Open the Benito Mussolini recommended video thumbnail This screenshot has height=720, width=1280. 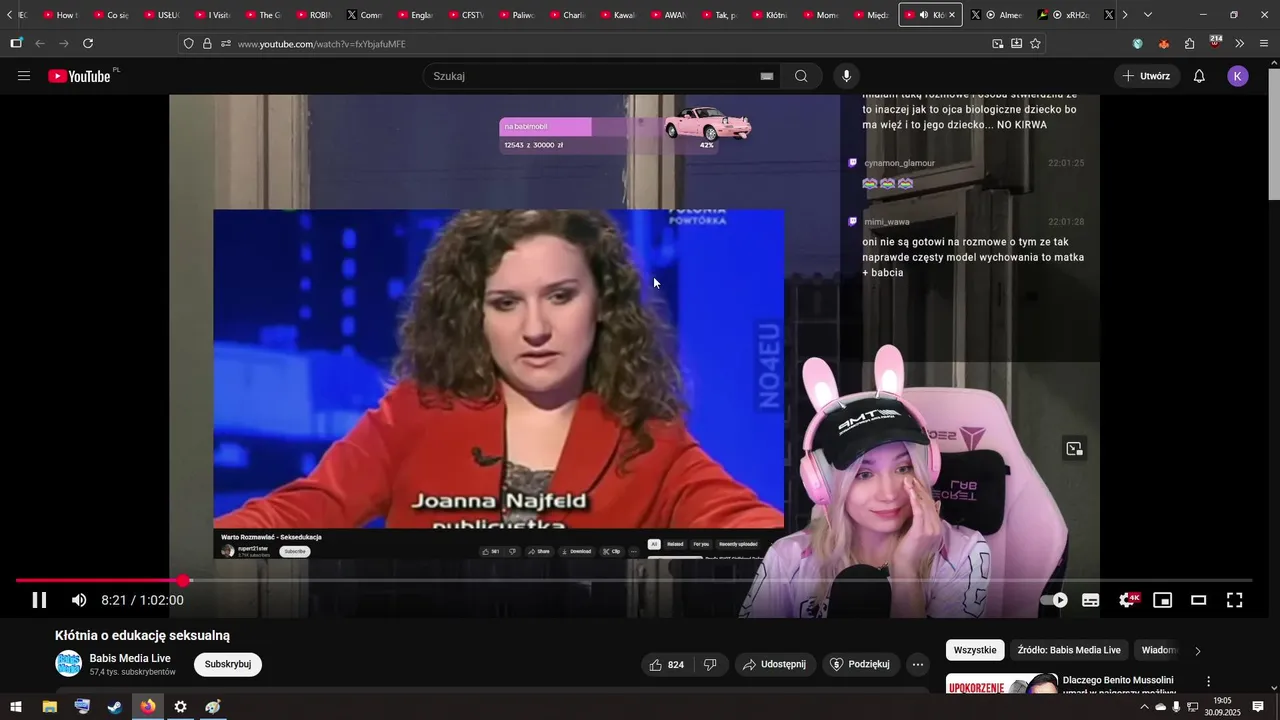point(1002,684)
